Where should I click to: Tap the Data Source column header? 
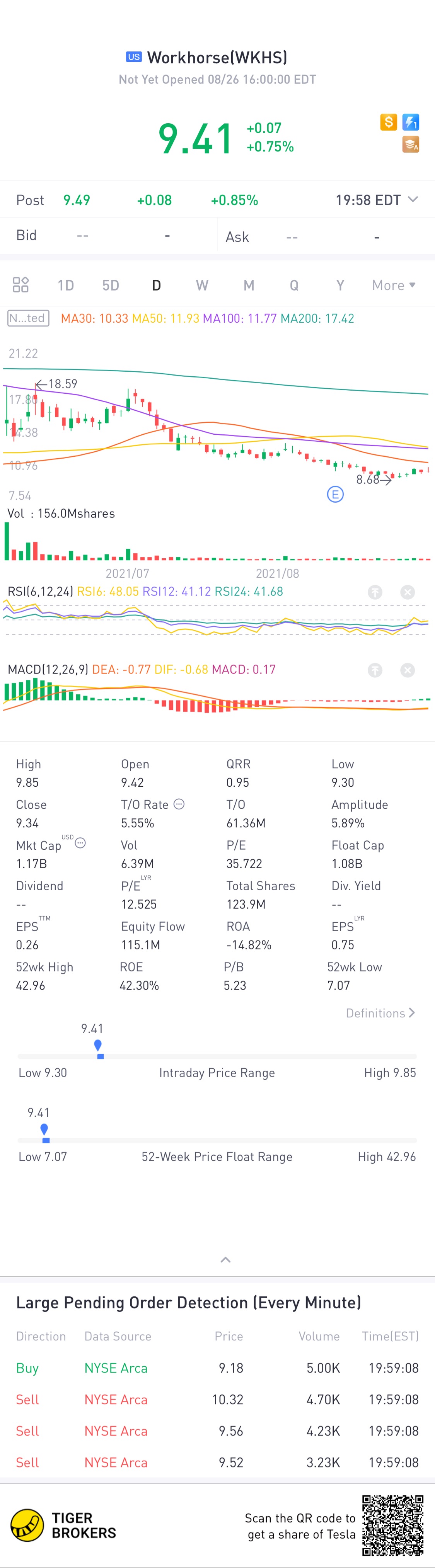tap(118, 1336)
